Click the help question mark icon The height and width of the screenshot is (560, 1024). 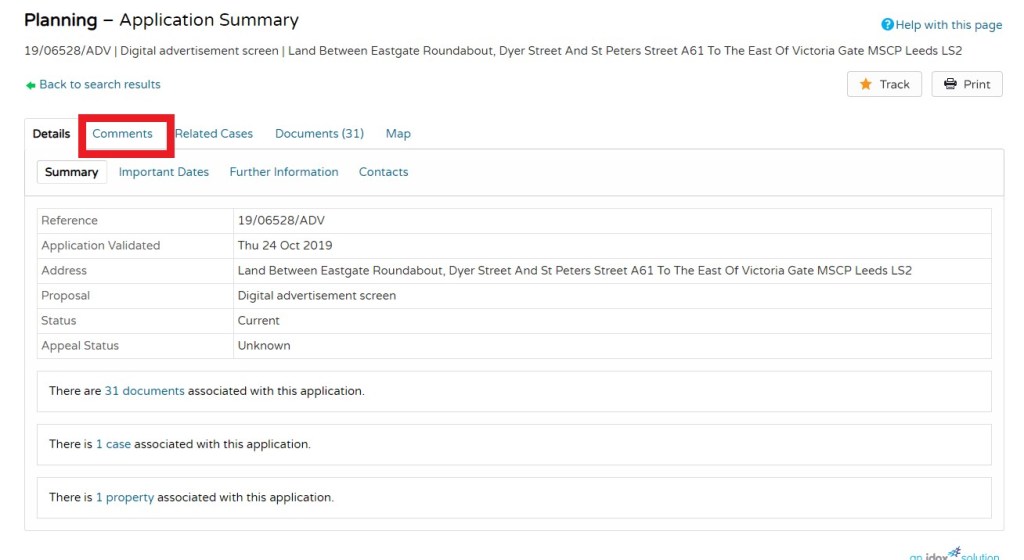tap(887, 25)
